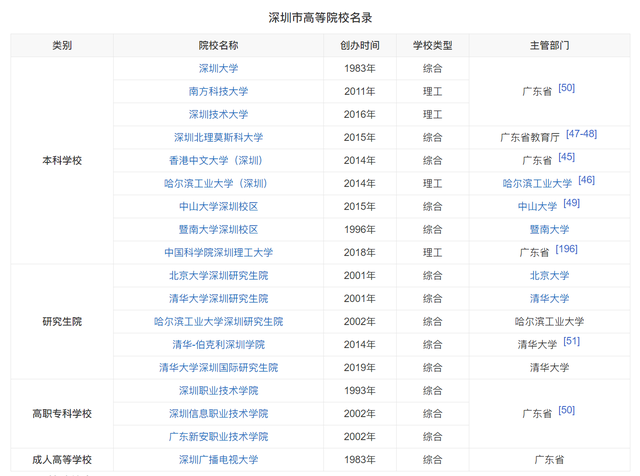Select unlinked 哈尔滨工业大学 text in the 研究生院 rows
640x476 pixels.
pyautogui.click(x=549, y=322)
